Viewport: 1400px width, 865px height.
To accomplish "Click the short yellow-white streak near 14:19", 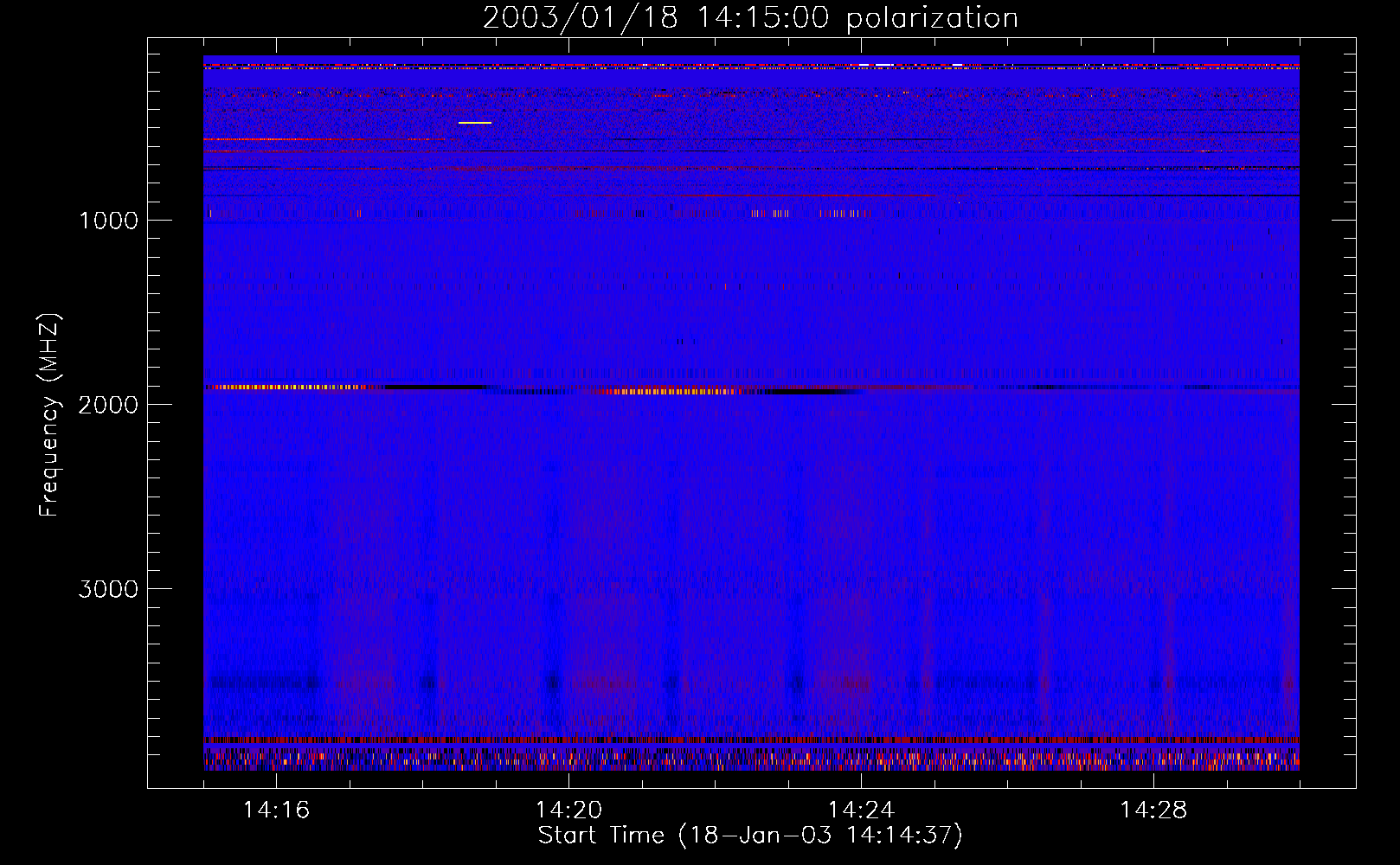I will click(475, 123).
